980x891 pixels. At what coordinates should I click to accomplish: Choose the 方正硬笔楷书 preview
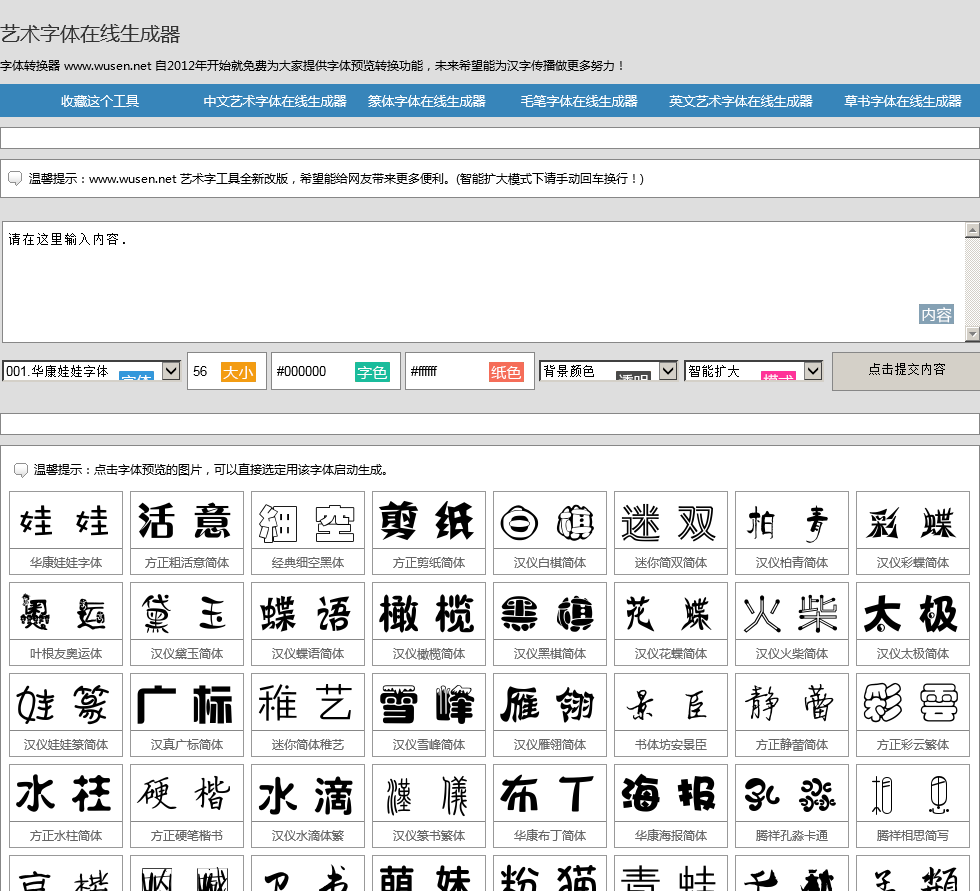coord(186,794)
